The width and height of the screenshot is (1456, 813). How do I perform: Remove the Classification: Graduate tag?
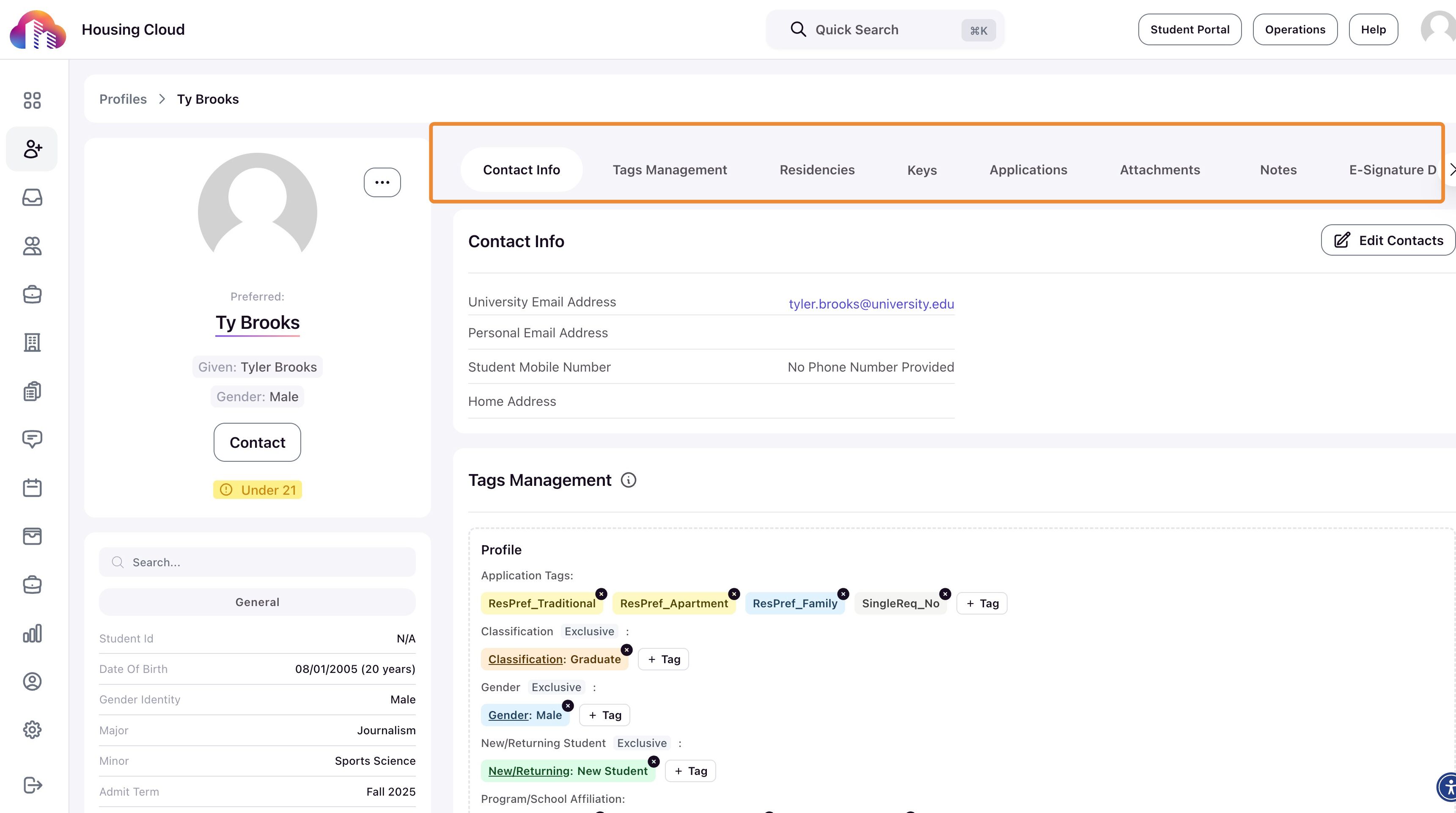point(626,650)
